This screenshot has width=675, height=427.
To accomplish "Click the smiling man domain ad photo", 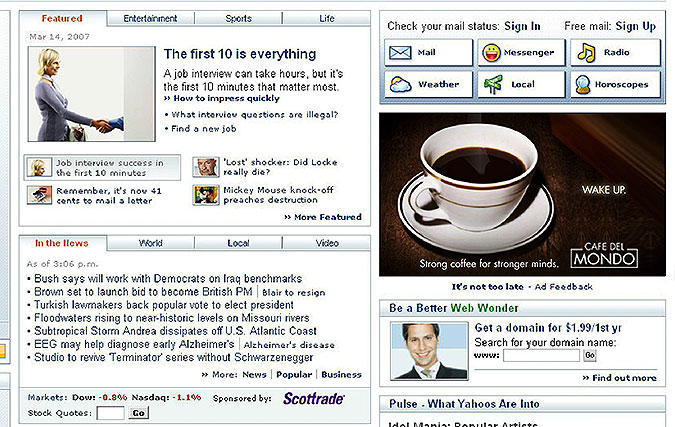I will pyautogui.click(x=429, y=351).
